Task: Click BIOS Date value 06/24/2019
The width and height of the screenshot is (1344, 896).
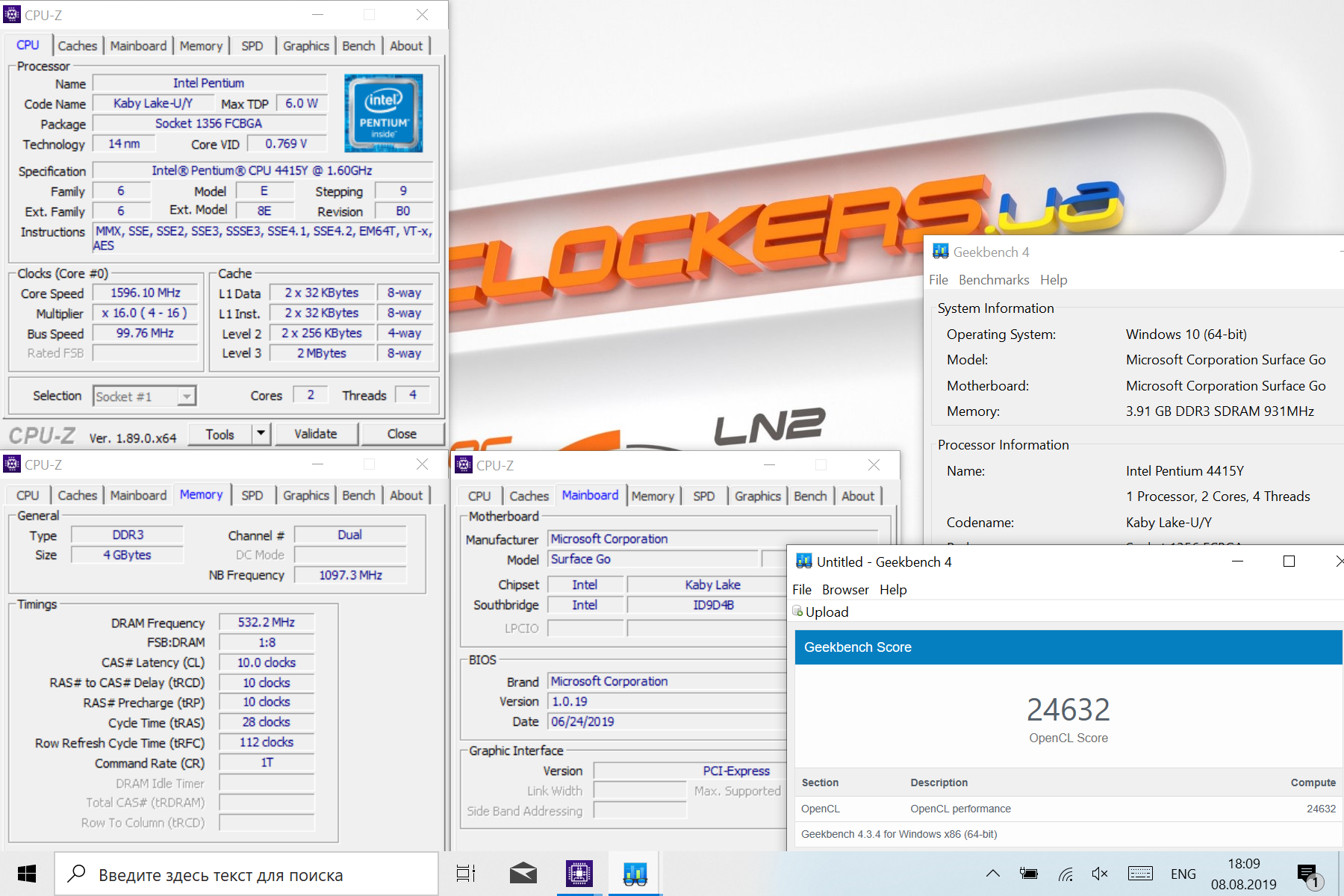Action: [668, 721]
